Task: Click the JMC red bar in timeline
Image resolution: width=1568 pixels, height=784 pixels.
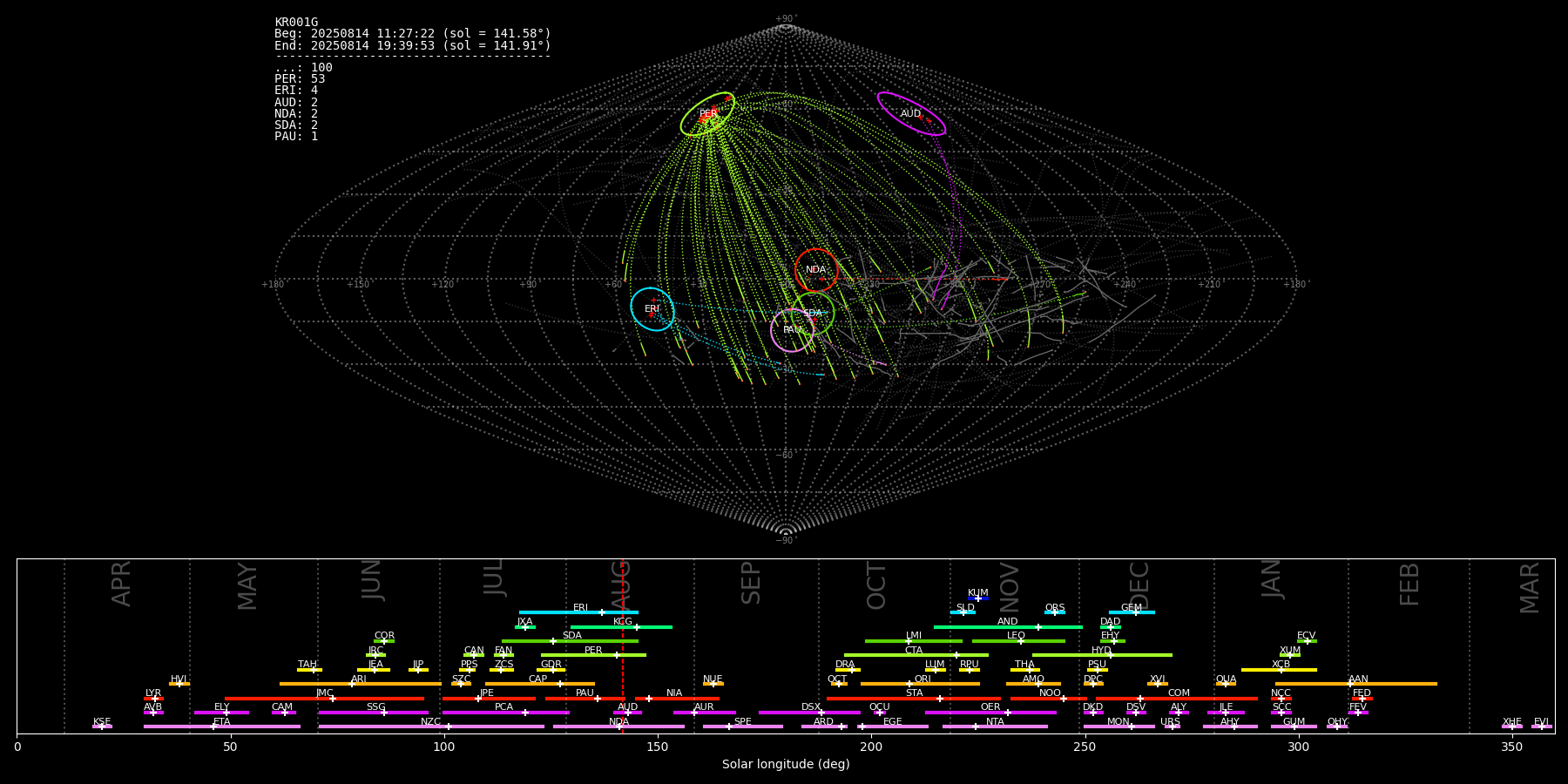Action: [325, 699]
